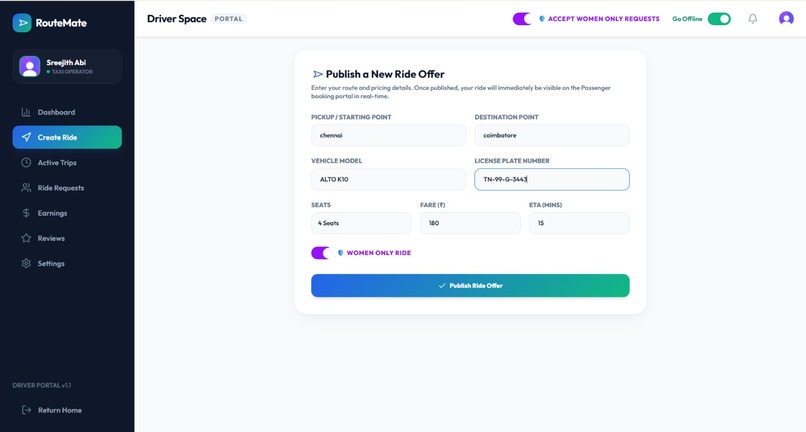Click Publish Ride Offer button

470,285
